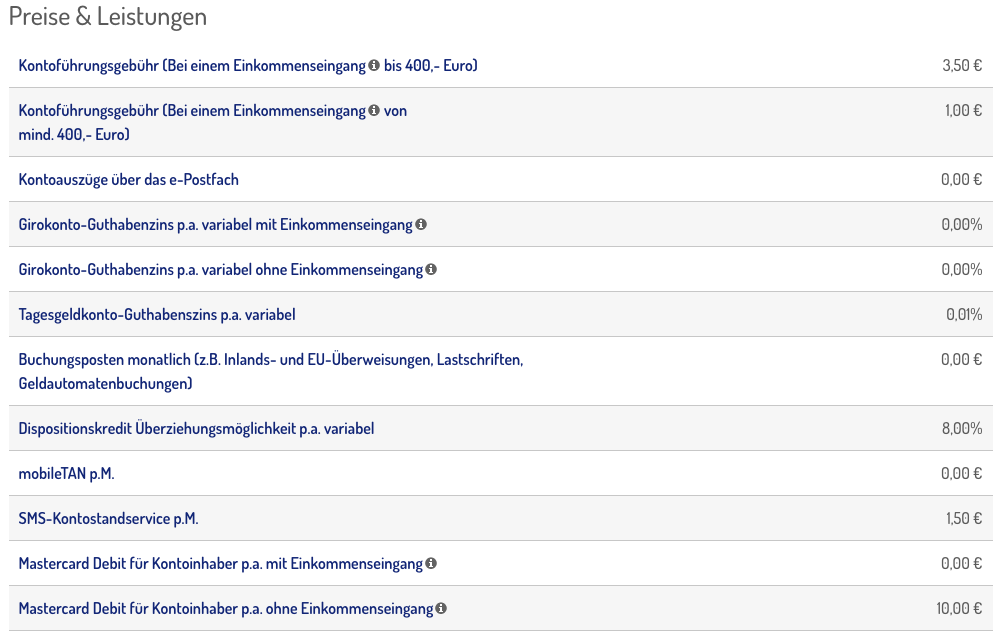This screenshot has width=1002, height=643.
Task: Click the 10,00 € Mastercard price
Action: (958, 608)
